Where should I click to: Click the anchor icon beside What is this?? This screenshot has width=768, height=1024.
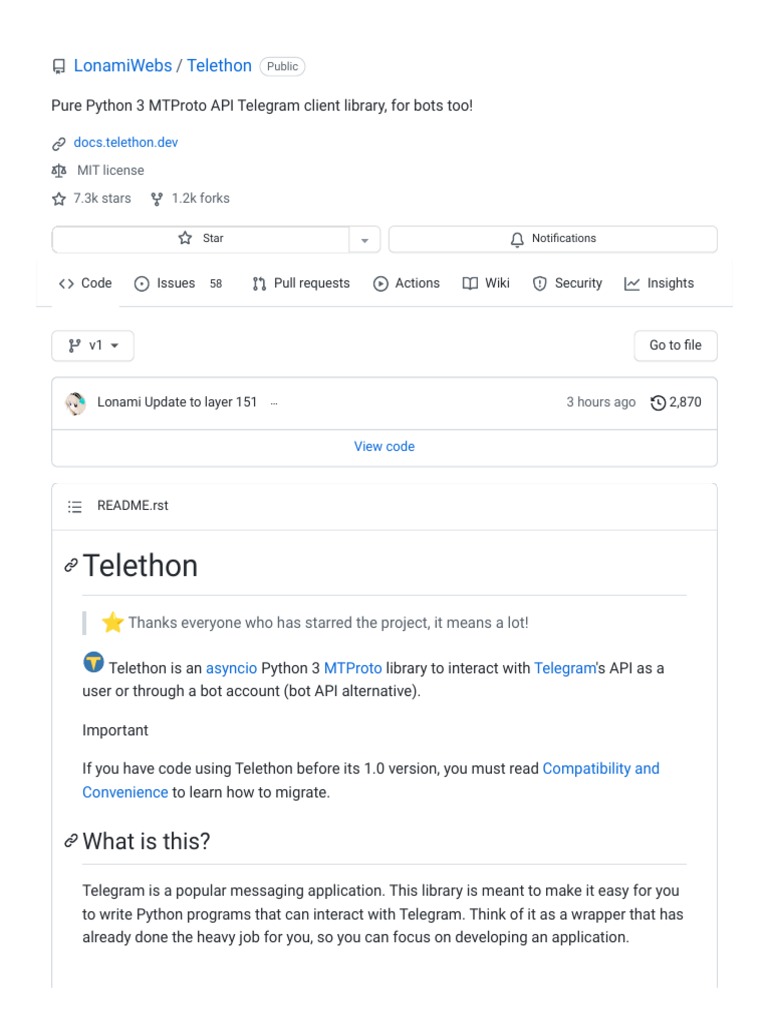click(71, 841)
